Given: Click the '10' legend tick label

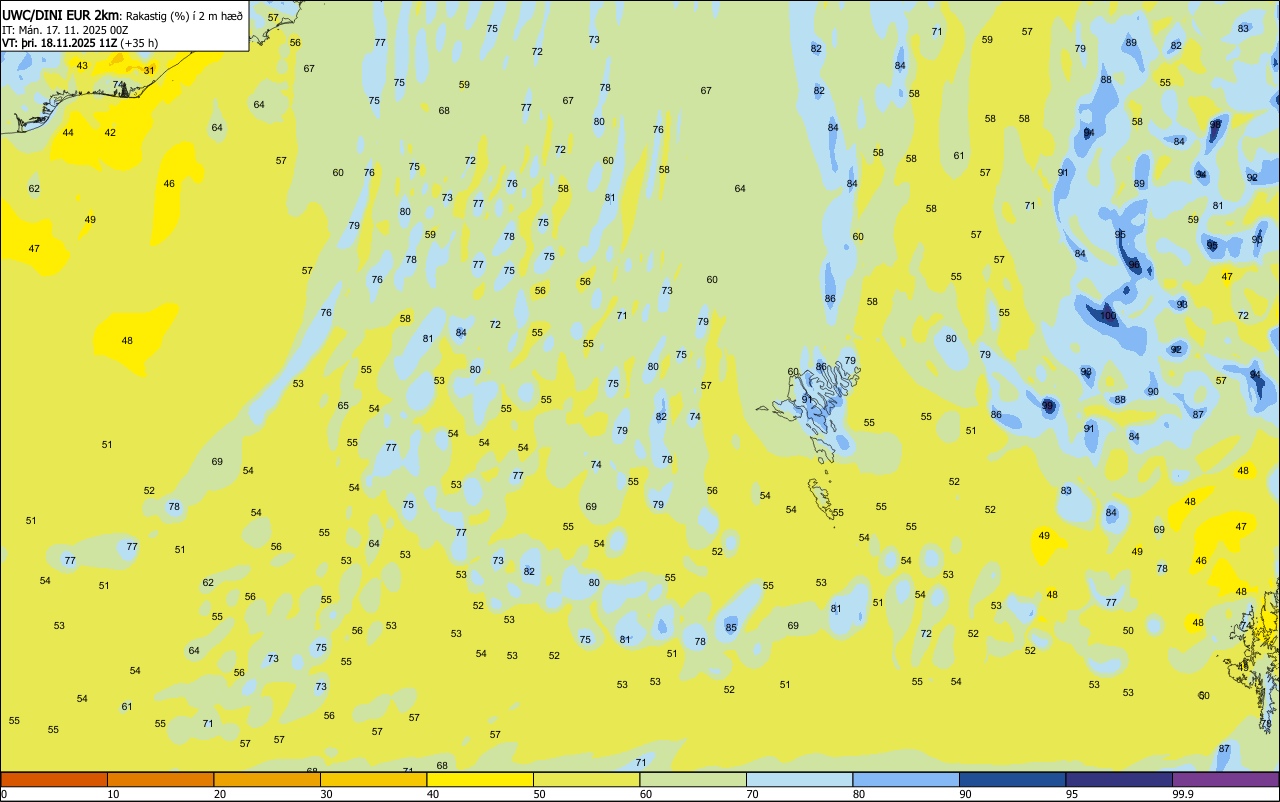Looking at the screenshot, I should [x=113, y=794].
